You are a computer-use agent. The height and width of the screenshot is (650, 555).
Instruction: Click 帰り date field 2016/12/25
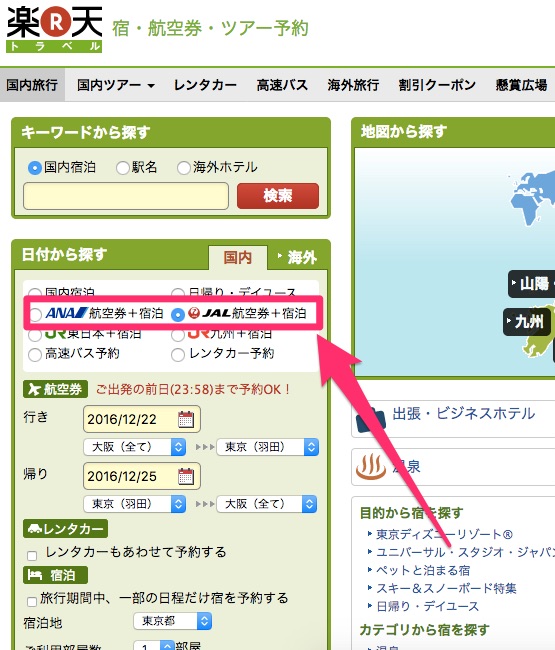(x=142, y=476)
